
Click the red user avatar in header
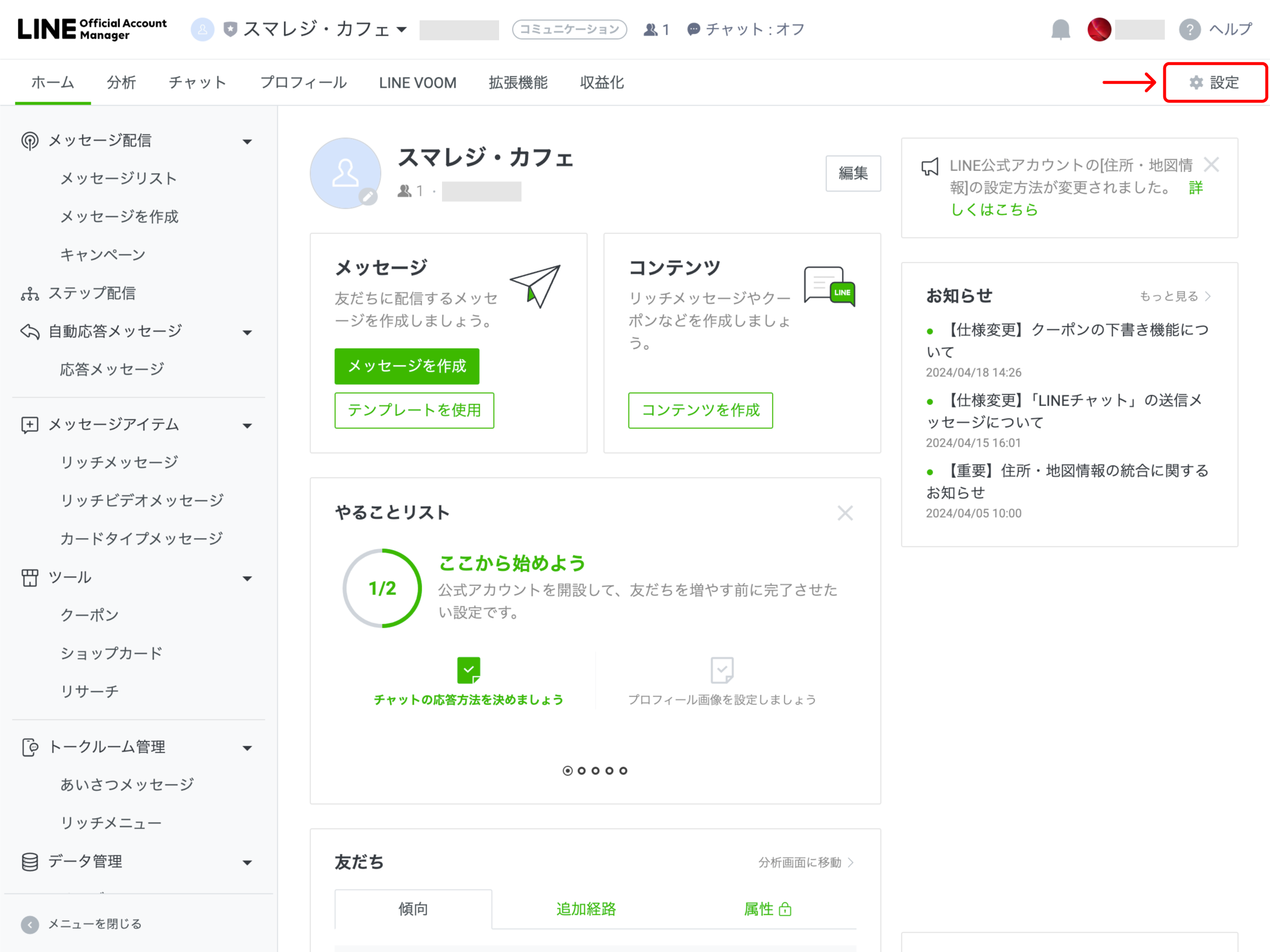pos(1099,29)
